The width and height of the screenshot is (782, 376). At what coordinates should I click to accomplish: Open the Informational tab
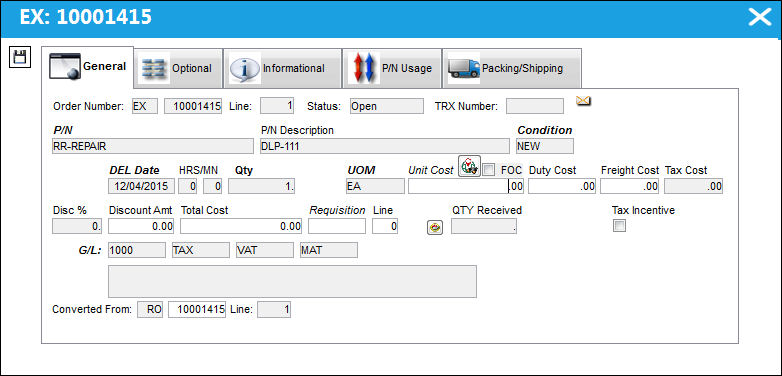282,68
